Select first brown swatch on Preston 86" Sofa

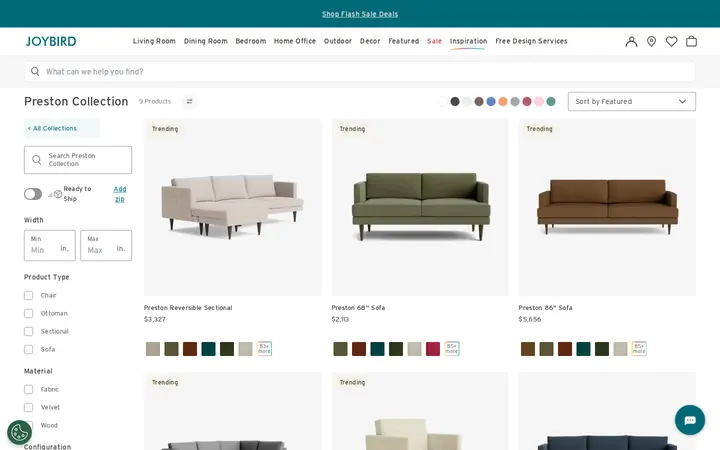pos(528,349)
